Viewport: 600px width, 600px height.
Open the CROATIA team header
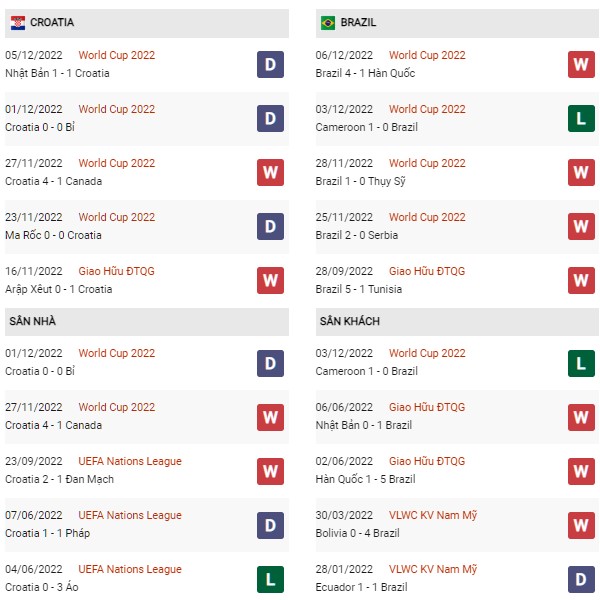tap(52, 22)
